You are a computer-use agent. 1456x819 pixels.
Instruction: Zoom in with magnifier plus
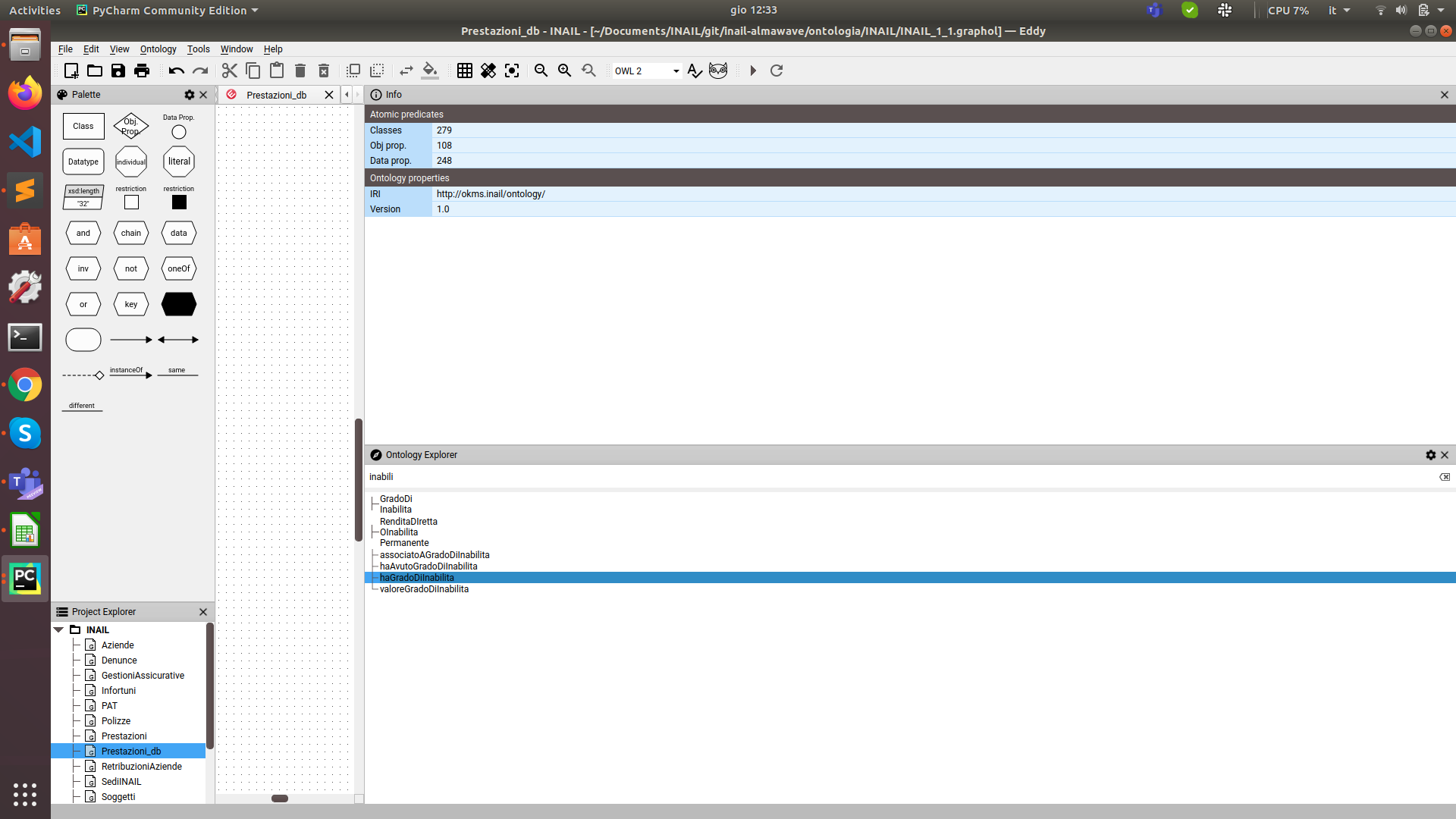[565, 71]
